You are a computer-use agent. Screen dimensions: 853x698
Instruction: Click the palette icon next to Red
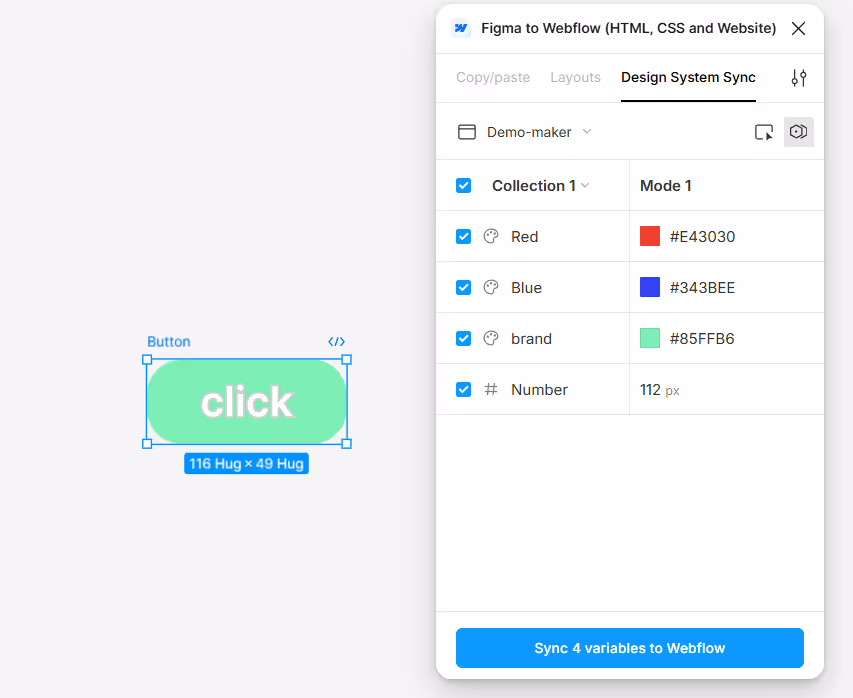(x=491, y=236)
